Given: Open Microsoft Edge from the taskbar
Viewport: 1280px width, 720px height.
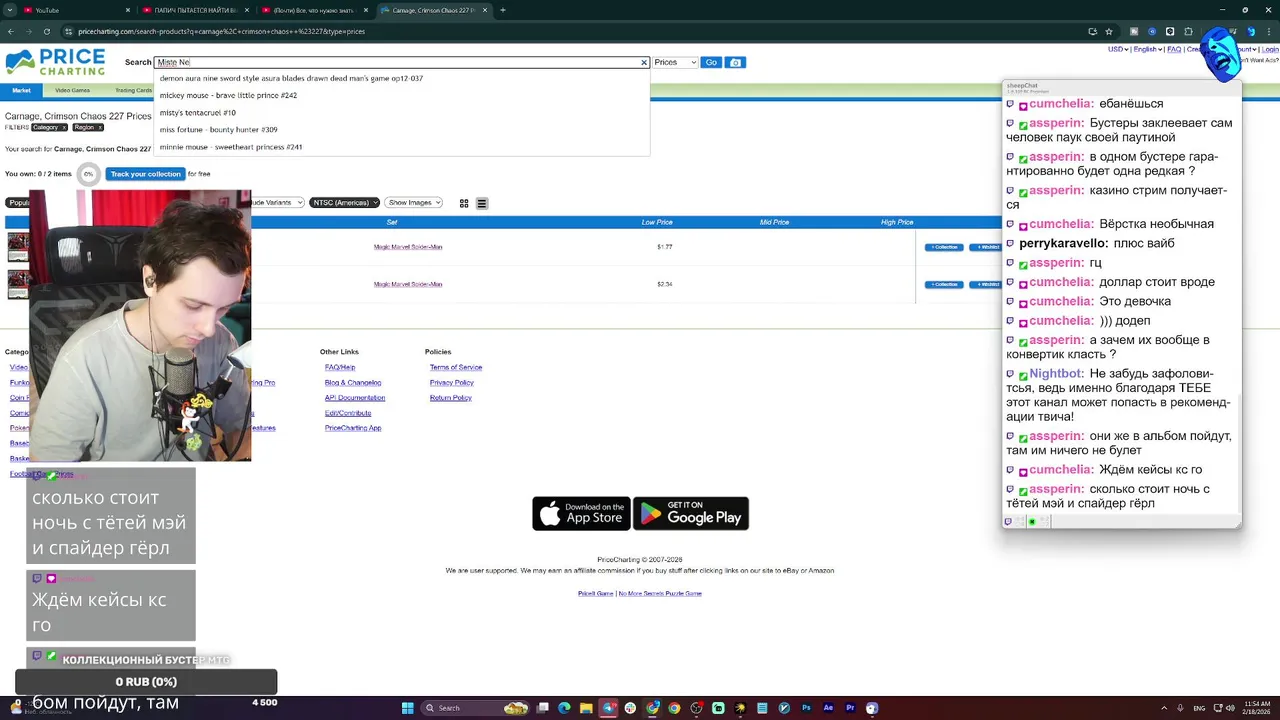Looking at the screenshot, I should point(564,708).
